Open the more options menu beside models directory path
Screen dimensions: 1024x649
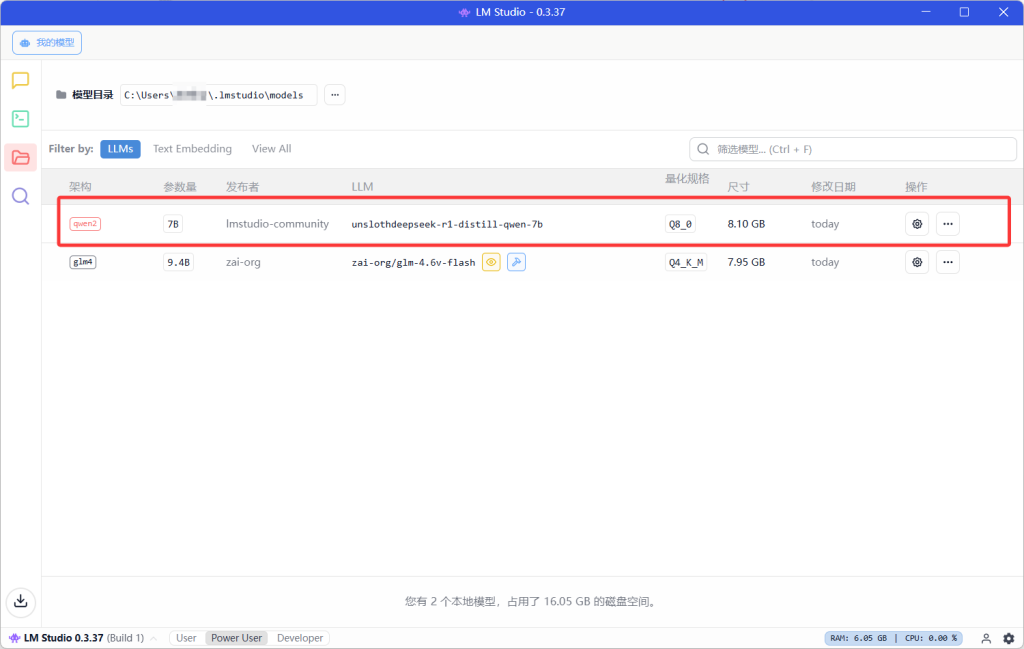click(335, 95)
